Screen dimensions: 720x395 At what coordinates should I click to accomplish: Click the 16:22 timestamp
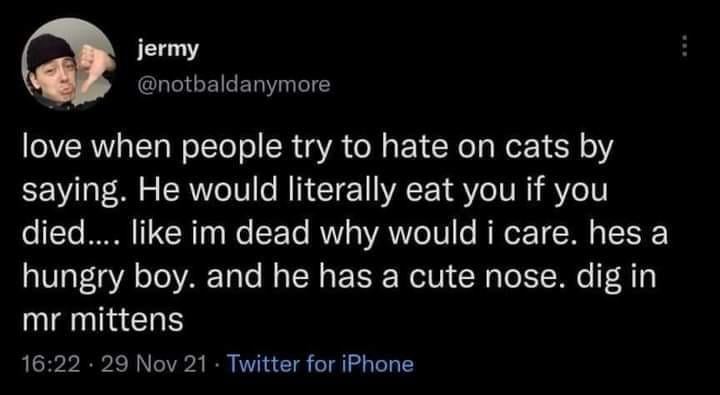(x=51, y=365)
